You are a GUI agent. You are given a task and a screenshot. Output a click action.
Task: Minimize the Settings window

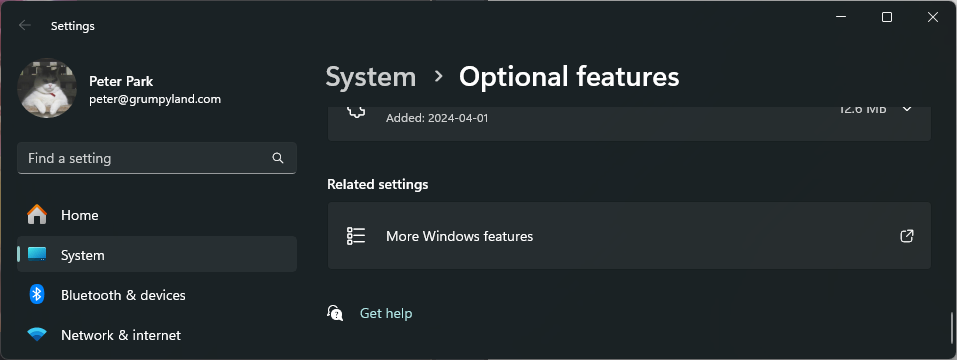841,18
